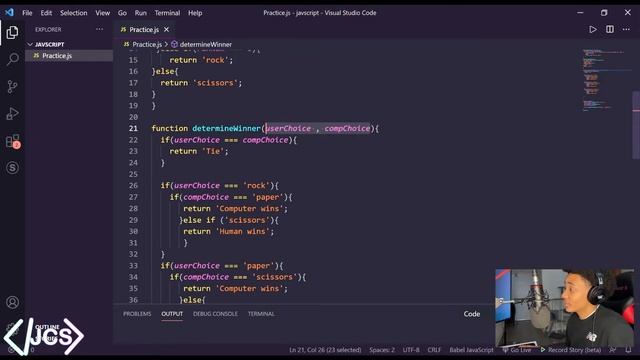Change indentation via Spaces: 2
The width and height of the screenshot is (640, 360).
pos(382,350)
